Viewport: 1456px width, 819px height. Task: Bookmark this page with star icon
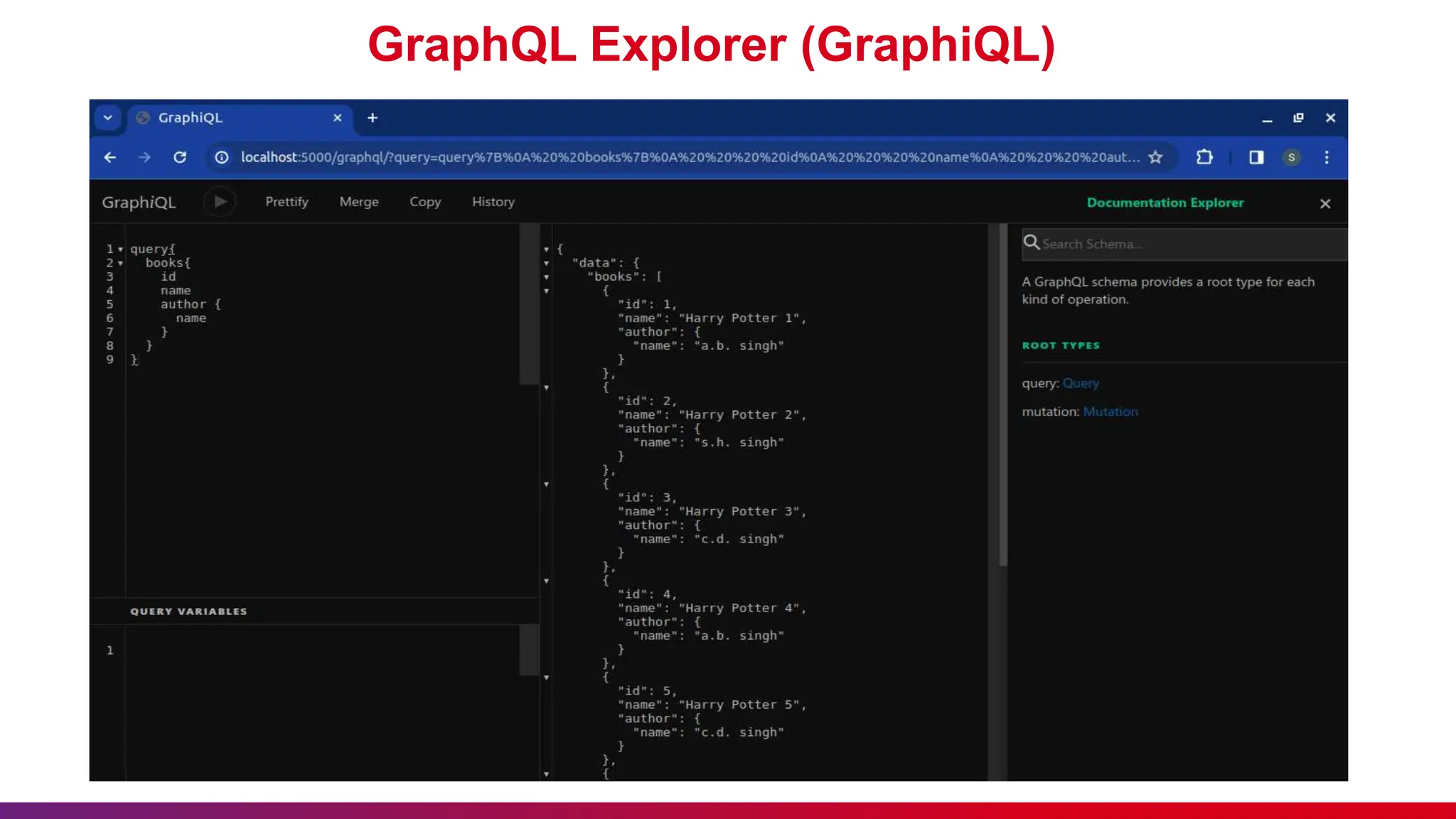coord(1156,157)
